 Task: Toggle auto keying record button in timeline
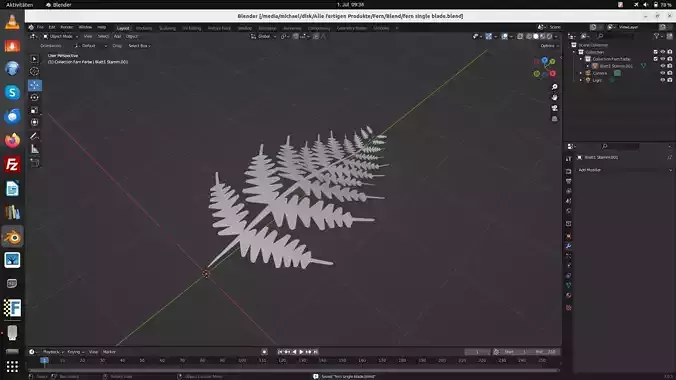[264, 352]
